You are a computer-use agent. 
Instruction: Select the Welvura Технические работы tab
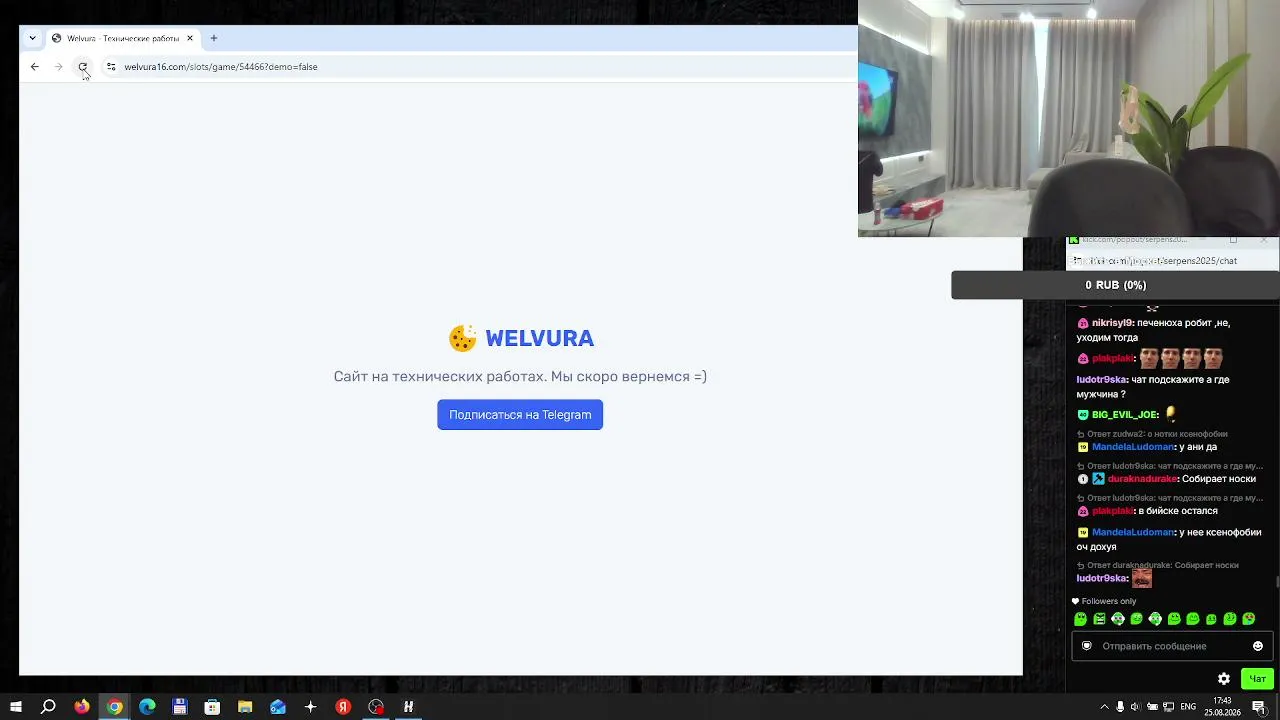123,38
